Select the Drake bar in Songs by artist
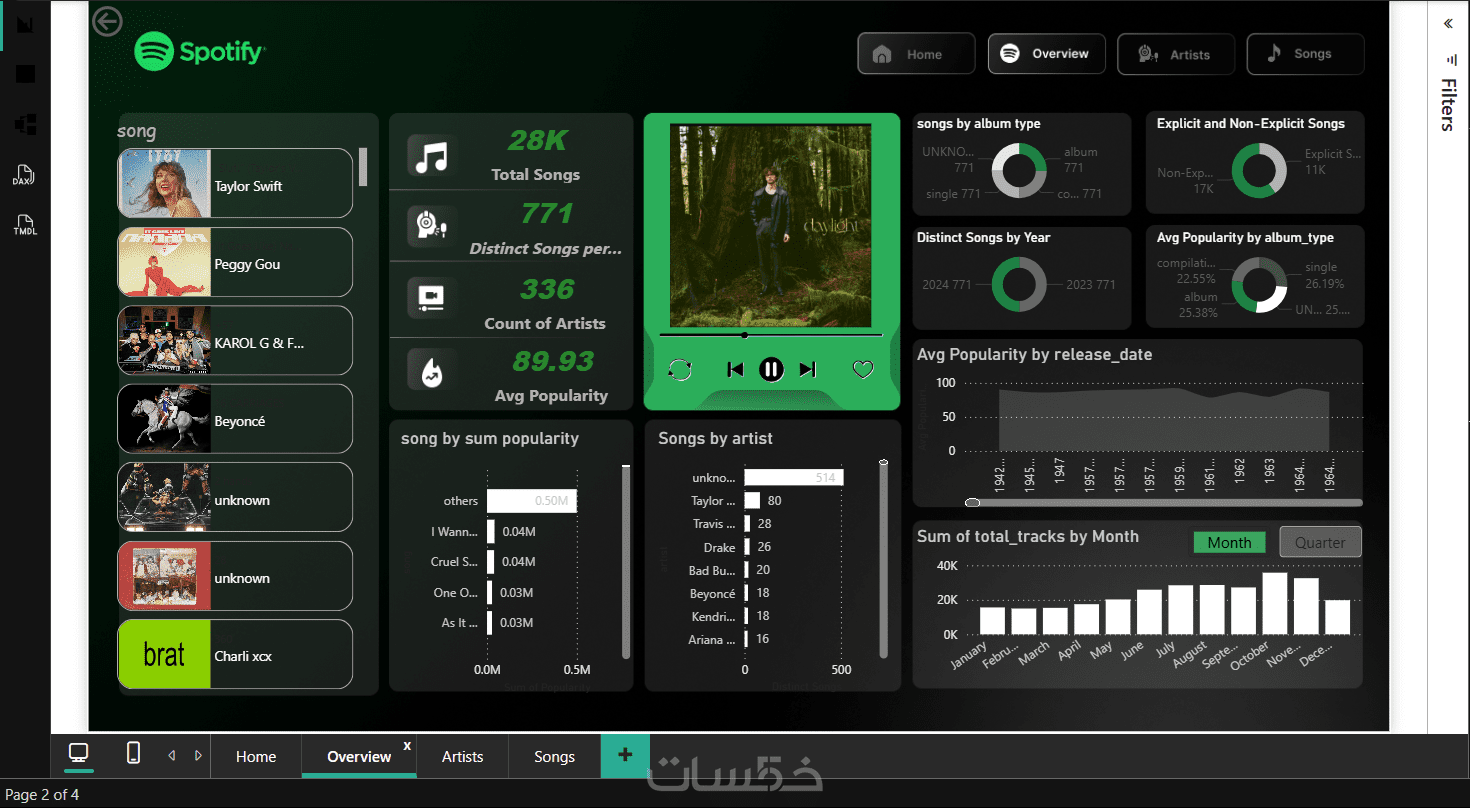This screenshot has width=1470, height=808. (747, 547)
